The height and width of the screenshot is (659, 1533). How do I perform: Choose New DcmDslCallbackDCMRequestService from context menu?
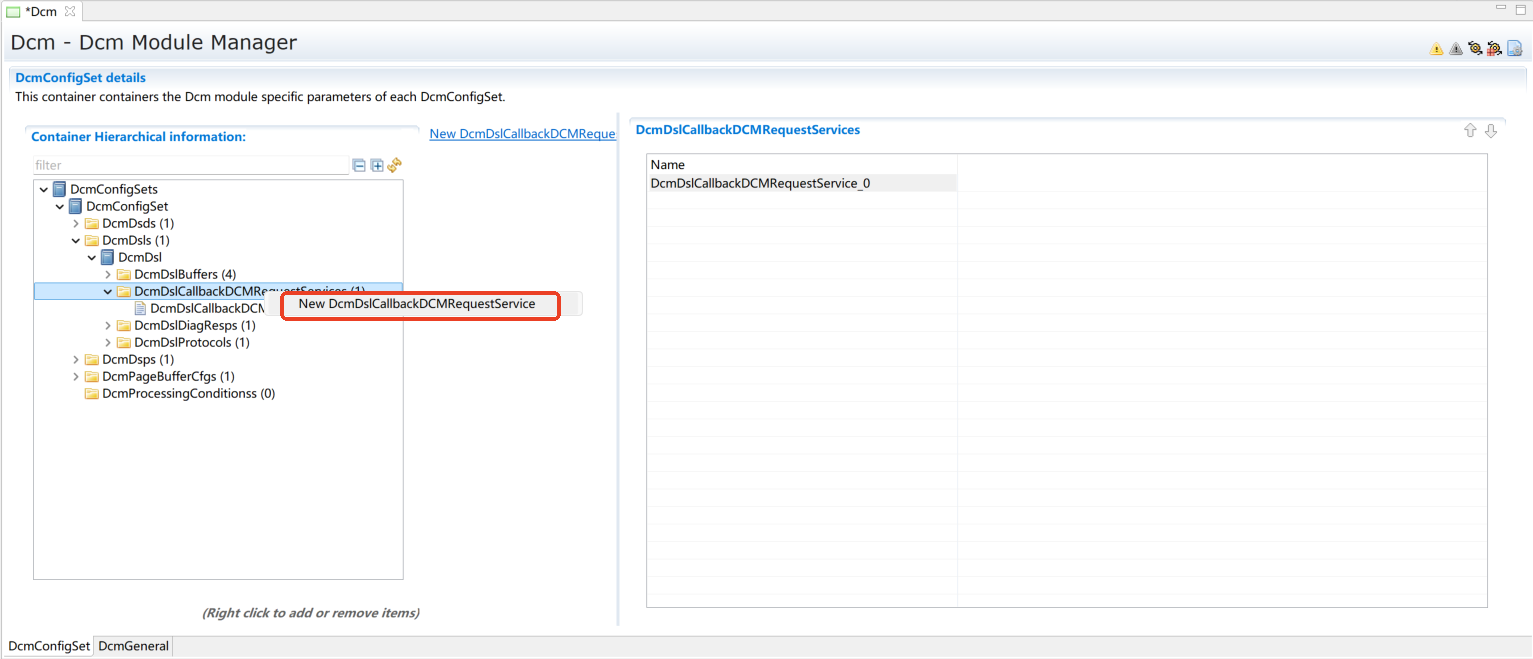[417, 304]
